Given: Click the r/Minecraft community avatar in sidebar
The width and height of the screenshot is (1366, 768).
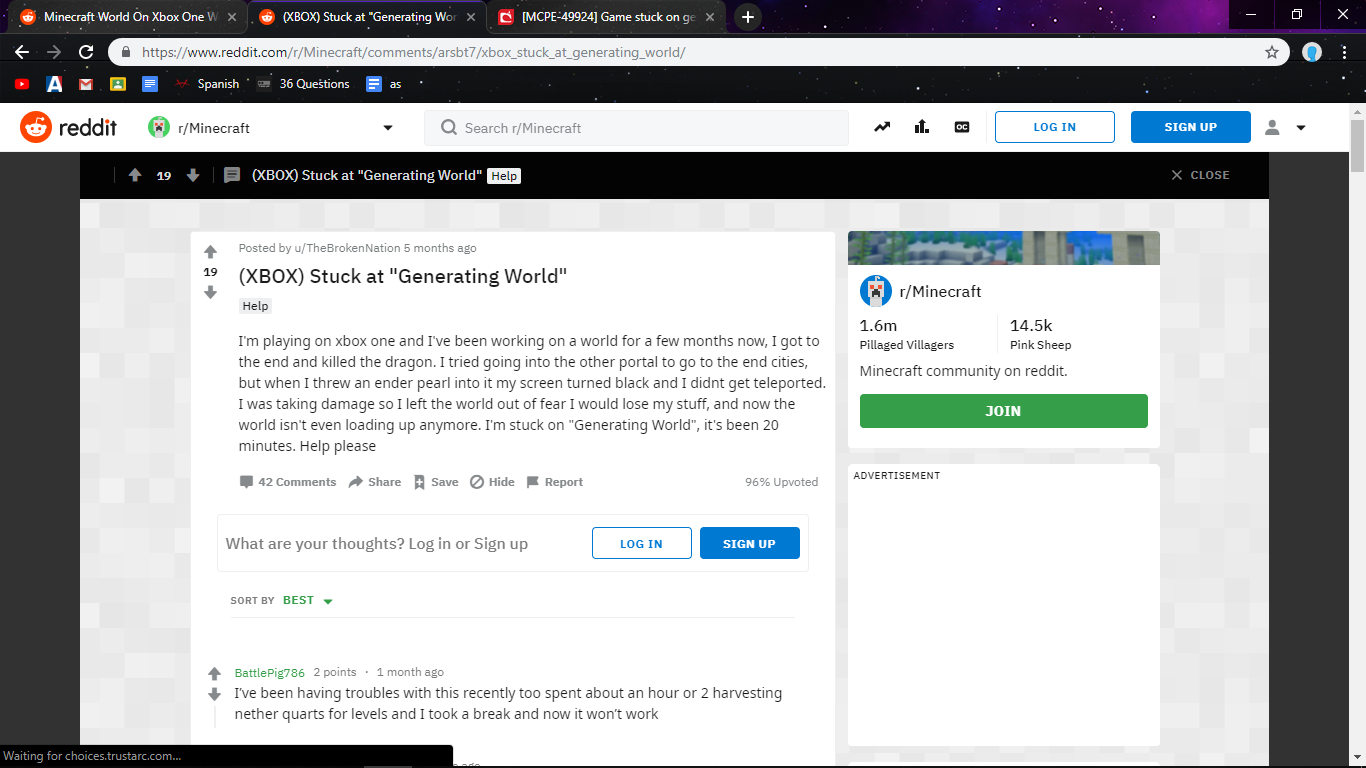Looking at the screenshot, I should point(876,291).
